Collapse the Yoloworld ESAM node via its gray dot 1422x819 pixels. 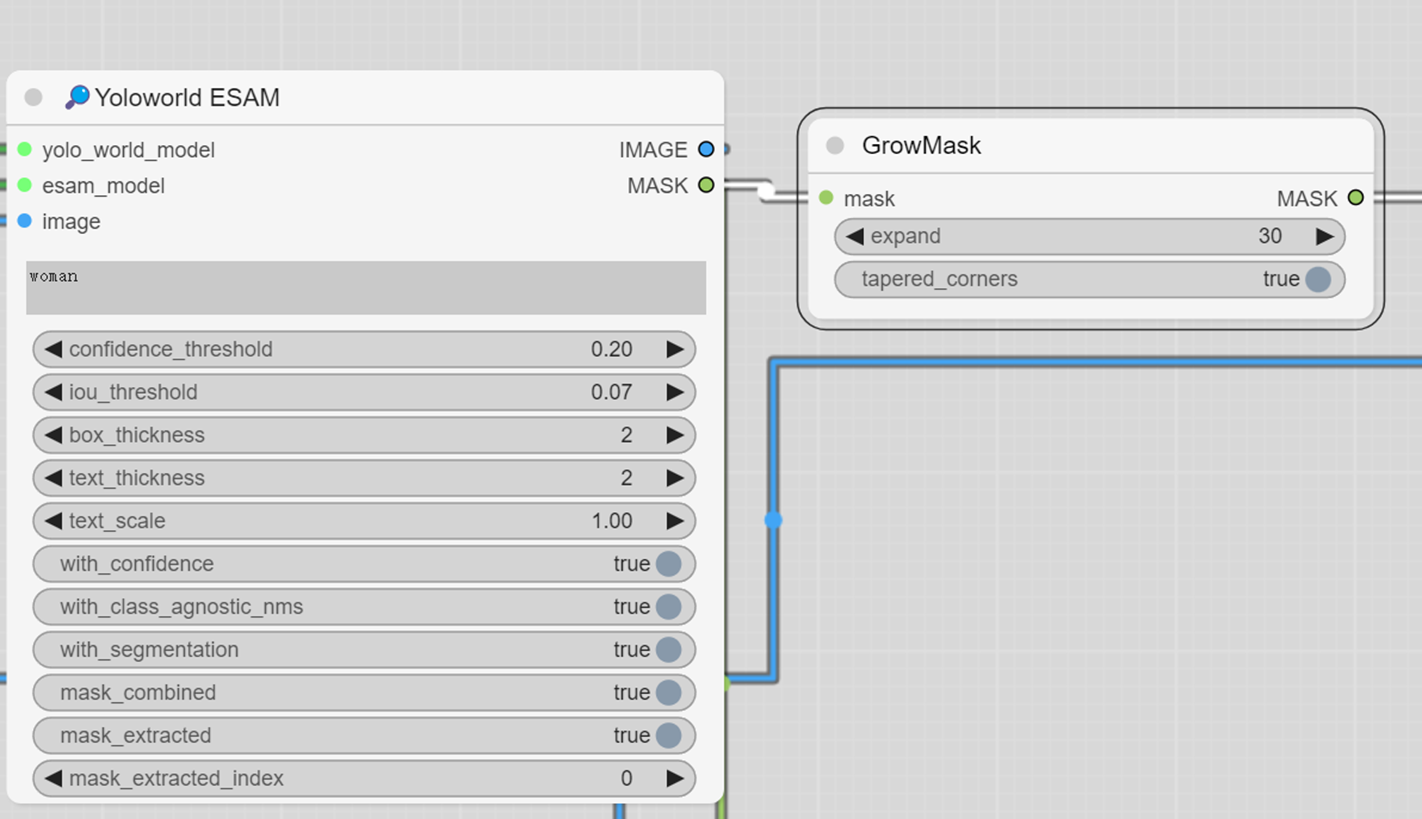[34, 97]
